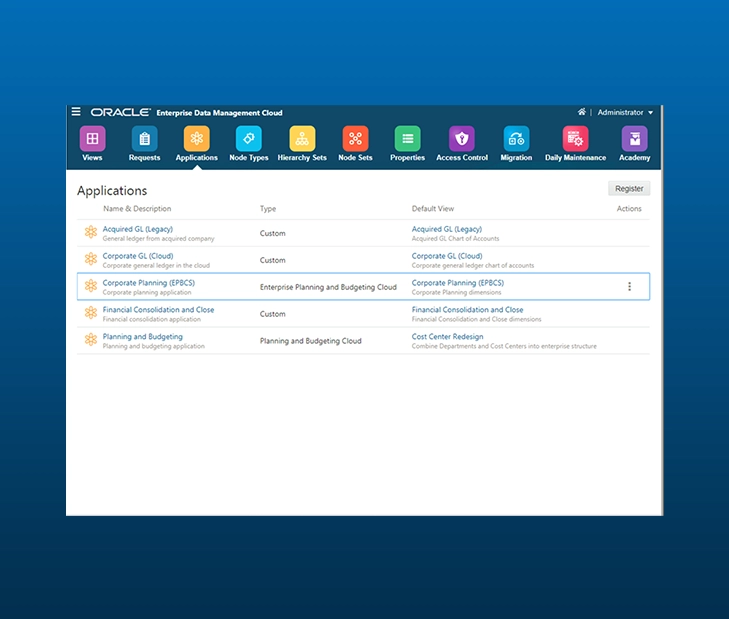Open the Academy icon
Image resolution: width=729 pixels, height=619 pixels.
[634, 139]
